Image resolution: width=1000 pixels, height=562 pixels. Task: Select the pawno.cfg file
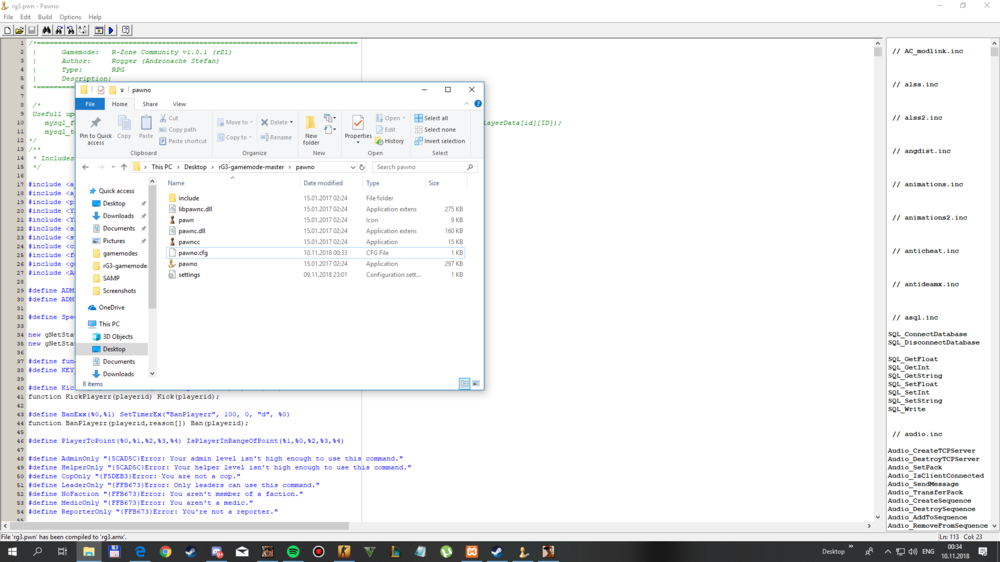pos(315,253)
